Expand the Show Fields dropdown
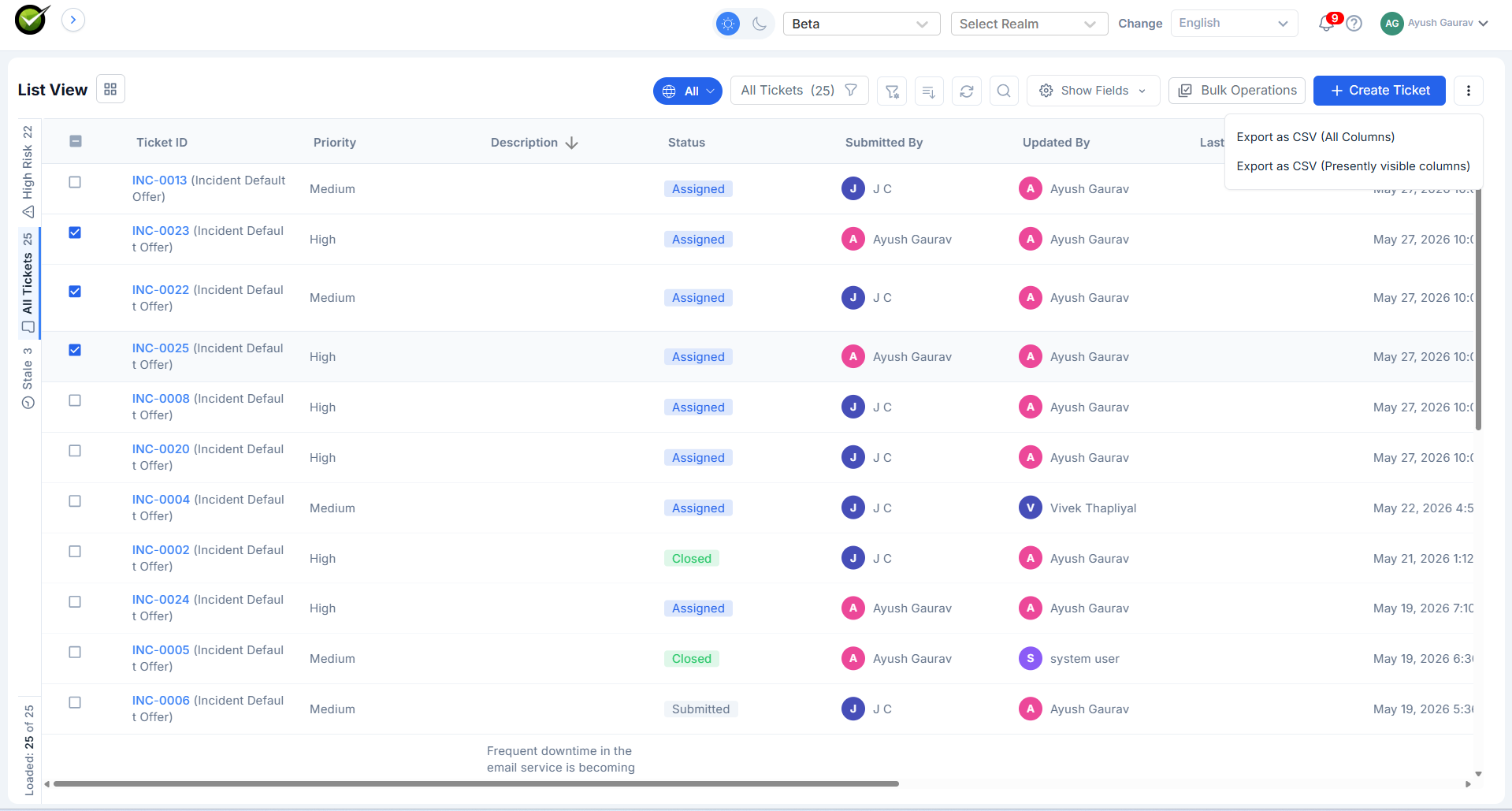 tap(1093, 91)
